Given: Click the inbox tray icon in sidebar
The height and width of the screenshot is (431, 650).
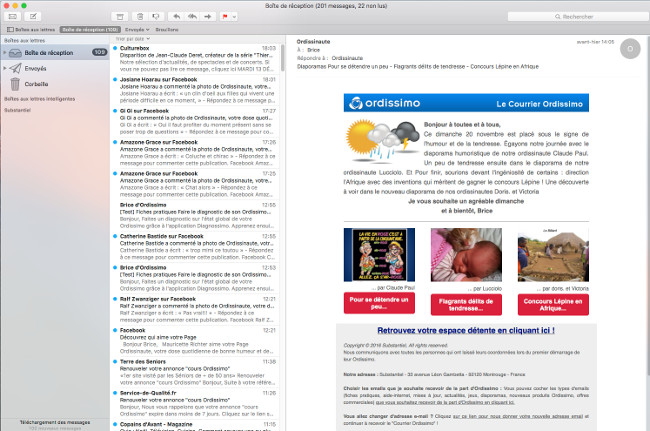Looking at the screenshot, I should (15, 53).
